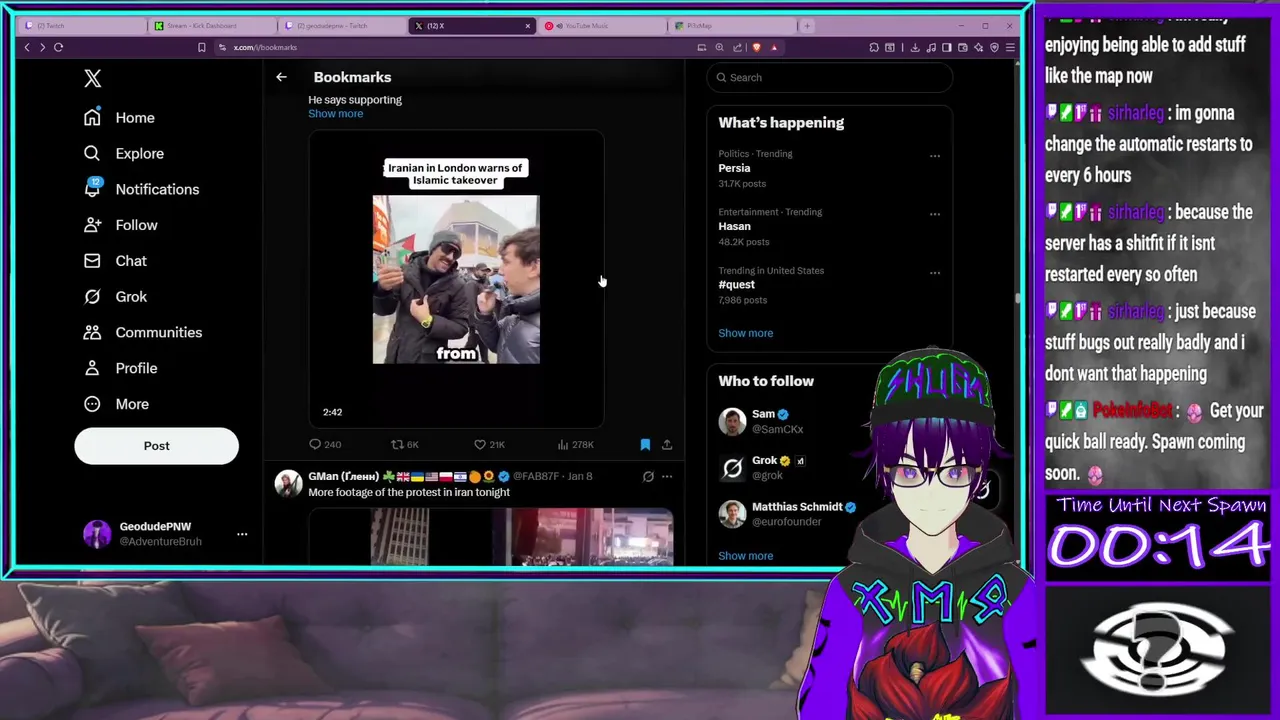Click the reply icon with 240

[x=315, y=445]
